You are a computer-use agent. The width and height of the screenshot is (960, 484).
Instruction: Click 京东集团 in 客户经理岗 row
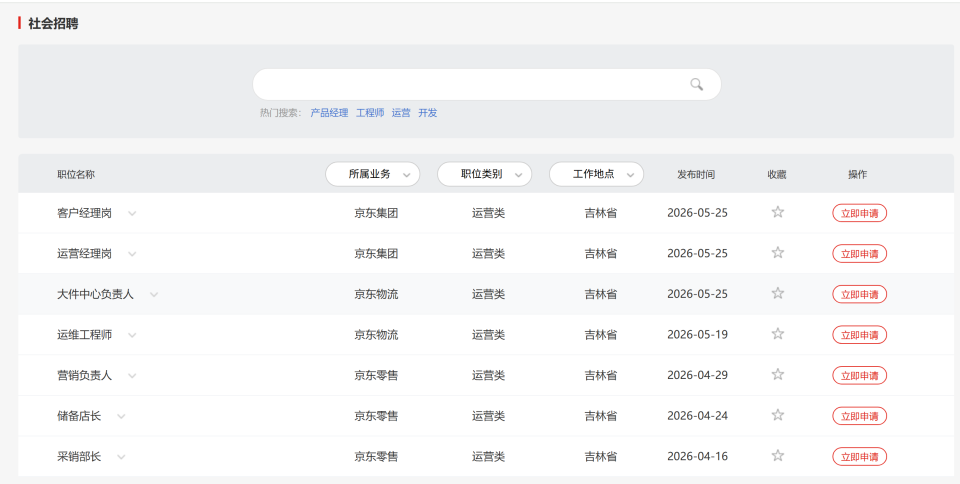coord(376,213)
